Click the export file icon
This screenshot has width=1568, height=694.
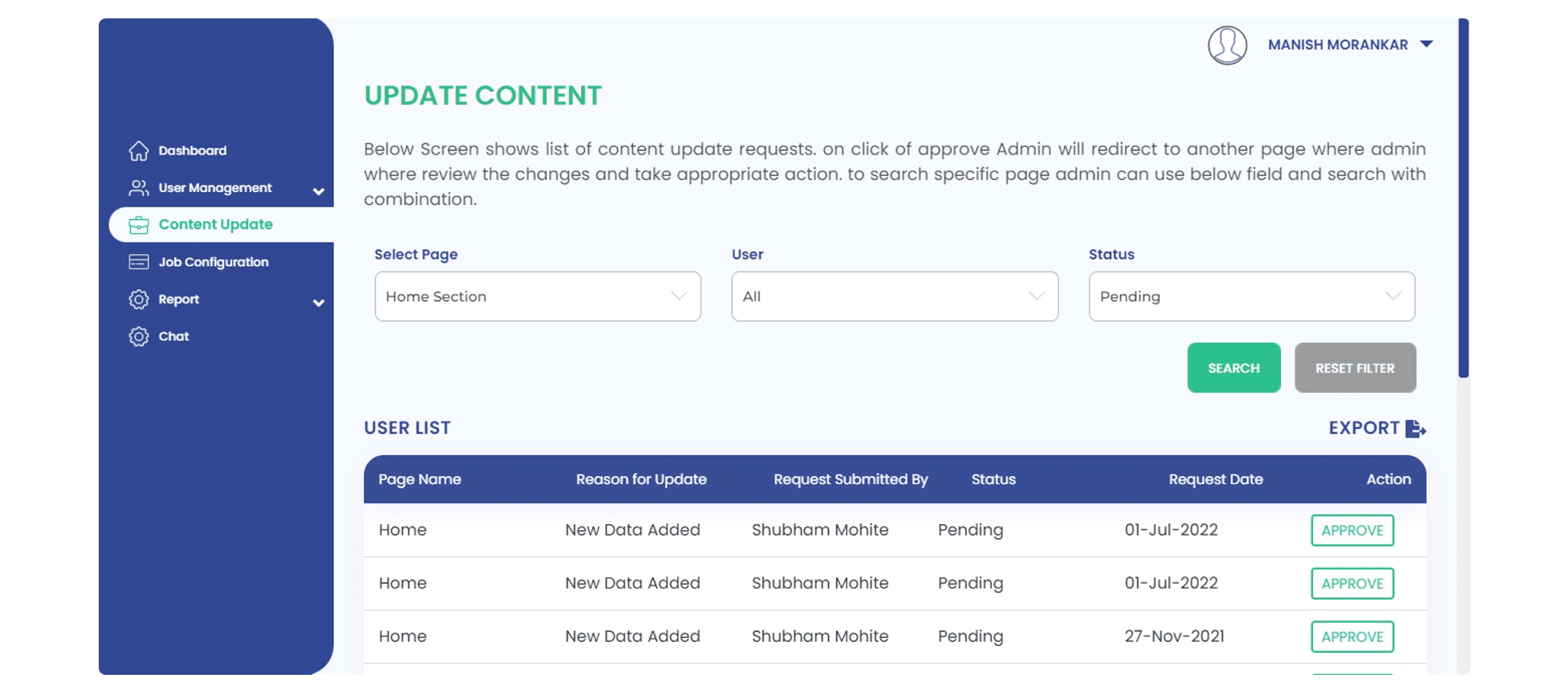(x=1416, y=428)
